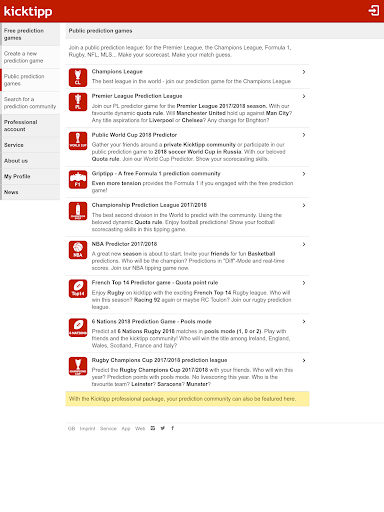Open the Champions League trophy icon
Viewport: 384px width, 512px height.
click(x=78, y=77)
